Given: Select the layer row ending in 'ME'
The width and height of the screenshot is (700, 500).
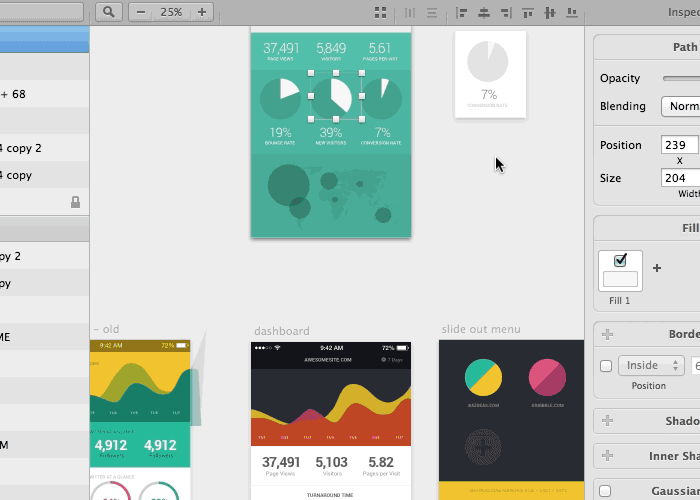Looking at the screenshot, I should (45, 337).
